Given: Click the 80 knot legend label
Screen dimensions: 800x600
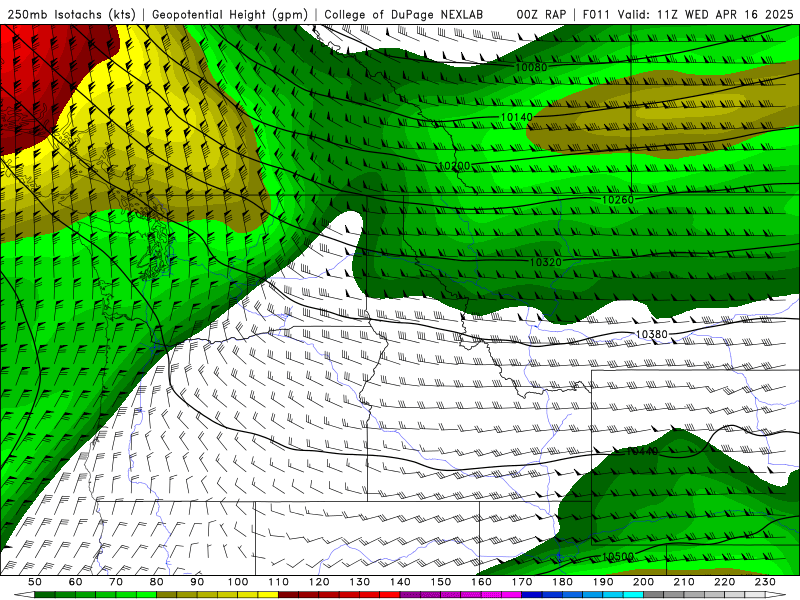Looking at the screenshot, I should [x=157, y=582].
